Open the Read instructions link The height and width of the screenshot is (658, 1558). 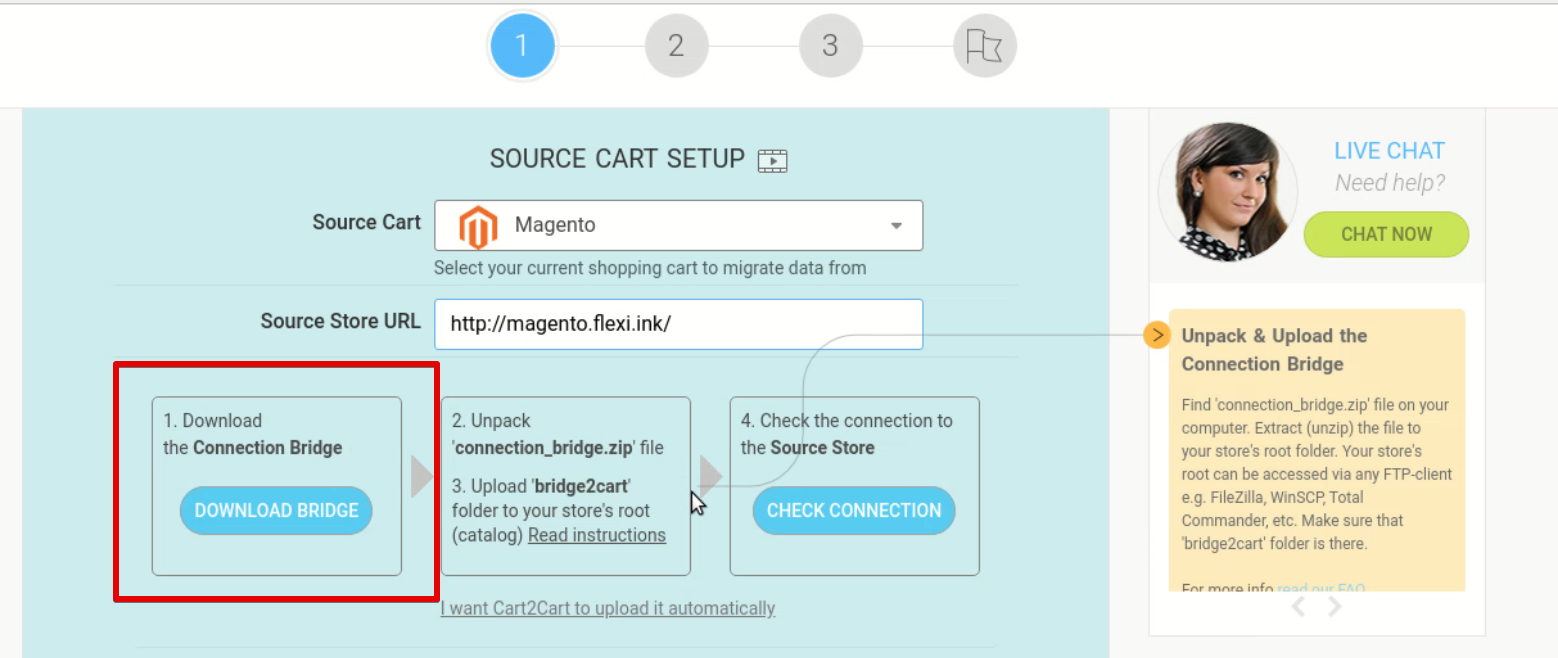point(597,535)
